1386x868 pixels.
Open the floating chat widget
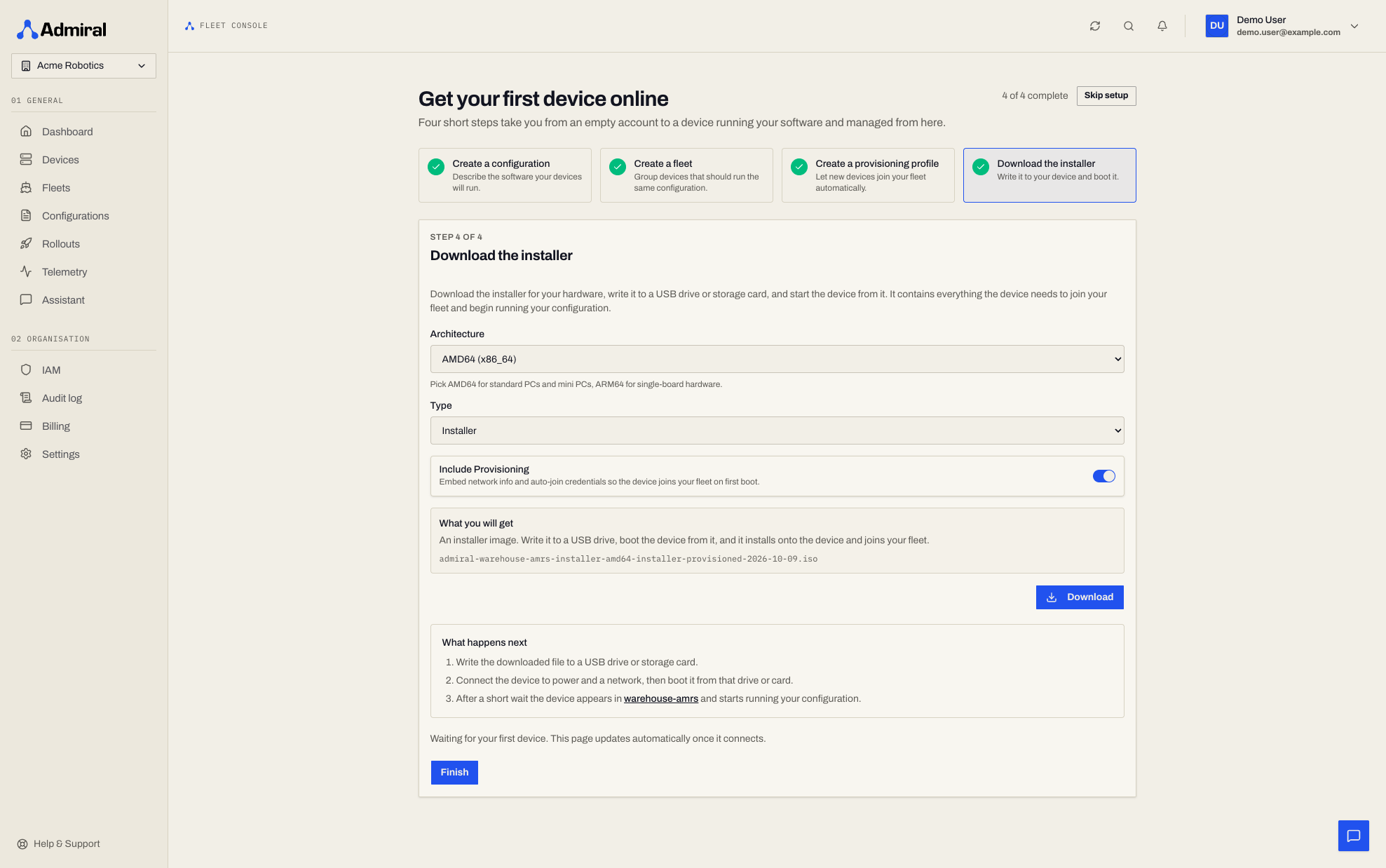point(1353,836)
